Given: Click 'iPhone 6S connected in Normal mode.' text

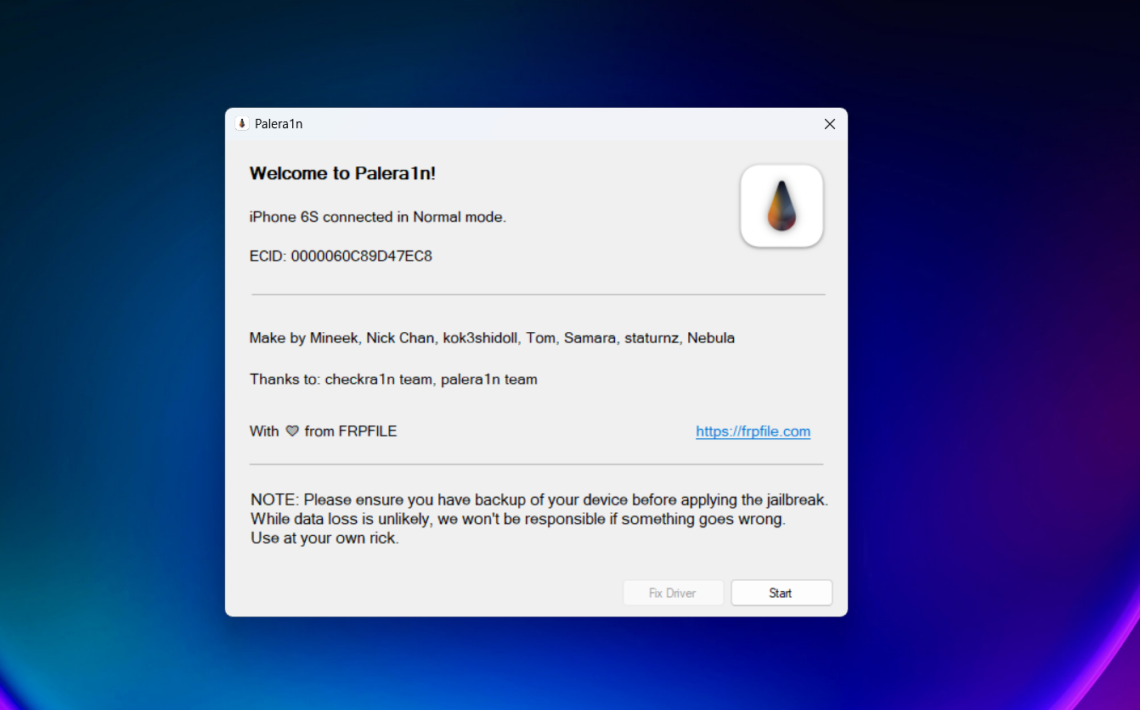Looking at the screenshot, I should [x=377, y=217].
